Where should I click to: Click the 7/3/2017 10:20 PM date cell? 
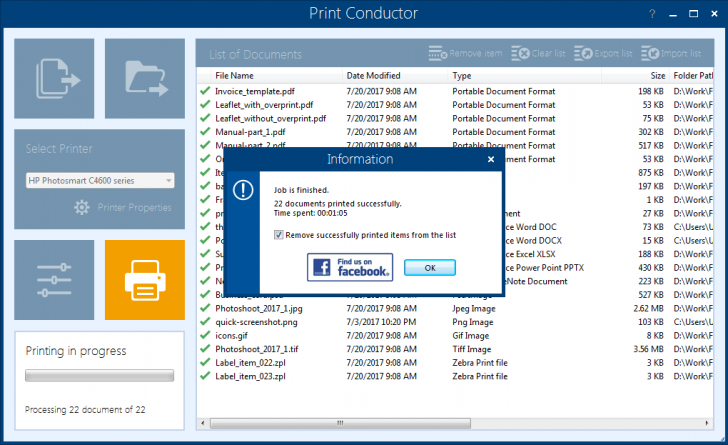pyautogui.click(x=381, y=322)
